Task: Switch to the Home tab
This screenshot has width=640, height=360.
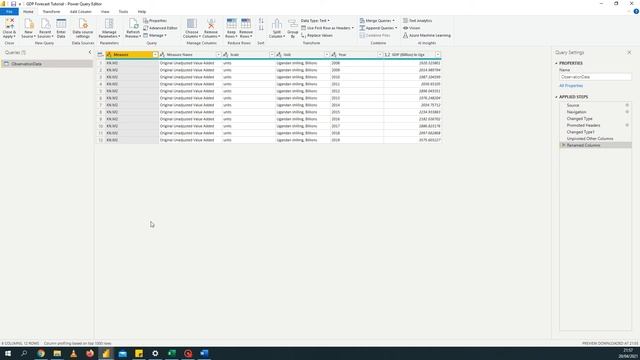Action: click(28, 12)
